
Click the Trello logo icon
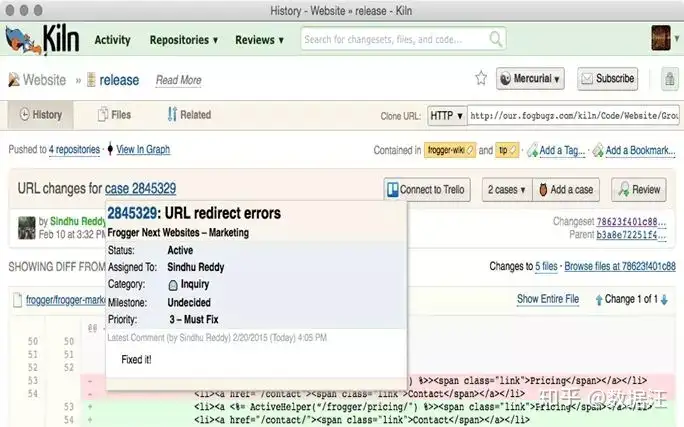(x=393, y=190)
